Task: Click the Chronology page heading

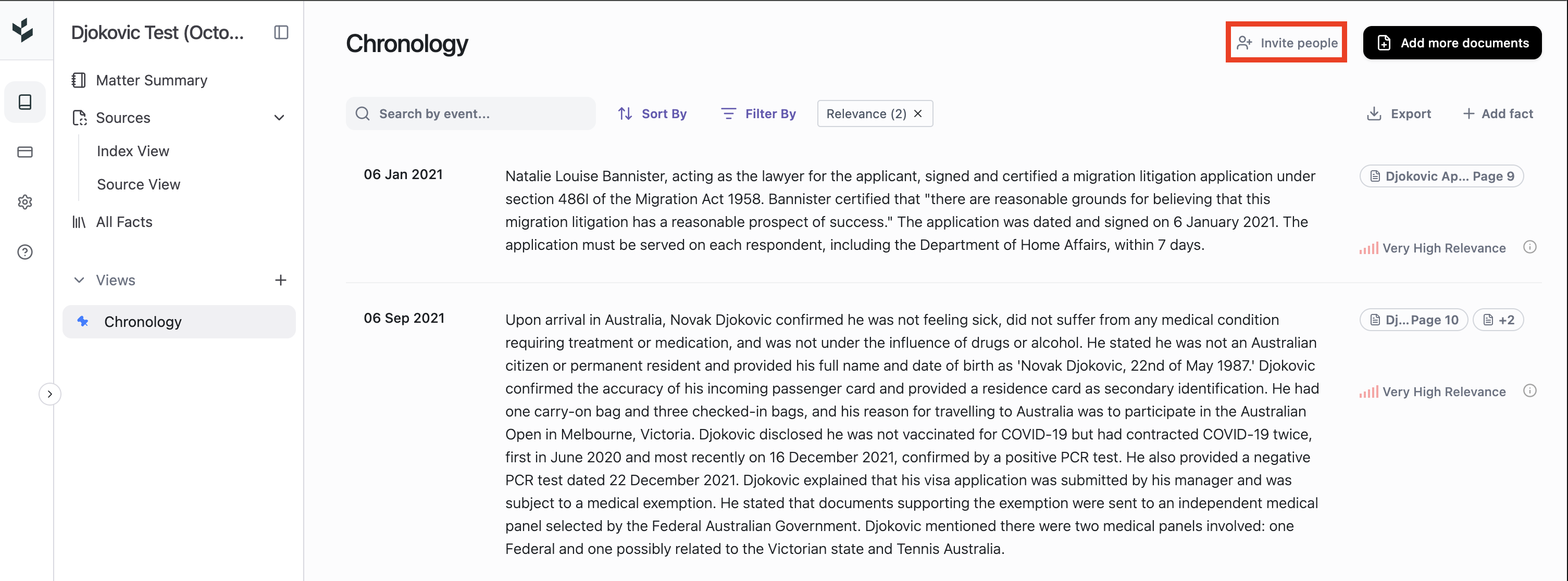Action: click(x=407, y=44)
